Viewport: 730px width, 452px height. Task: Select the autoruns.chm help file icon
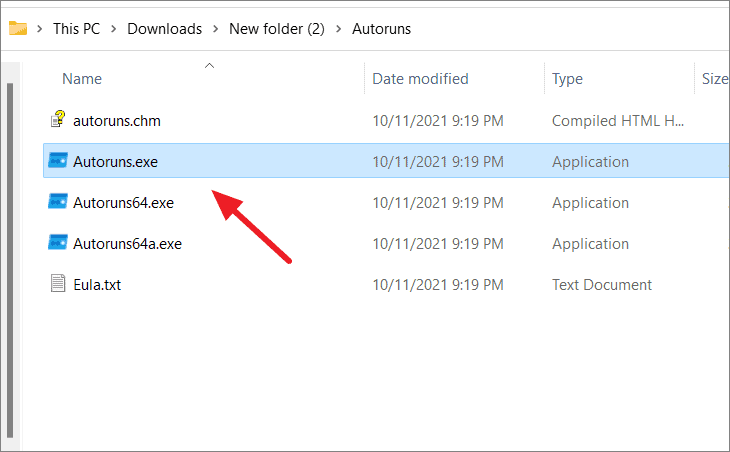(x=58, y=119)
